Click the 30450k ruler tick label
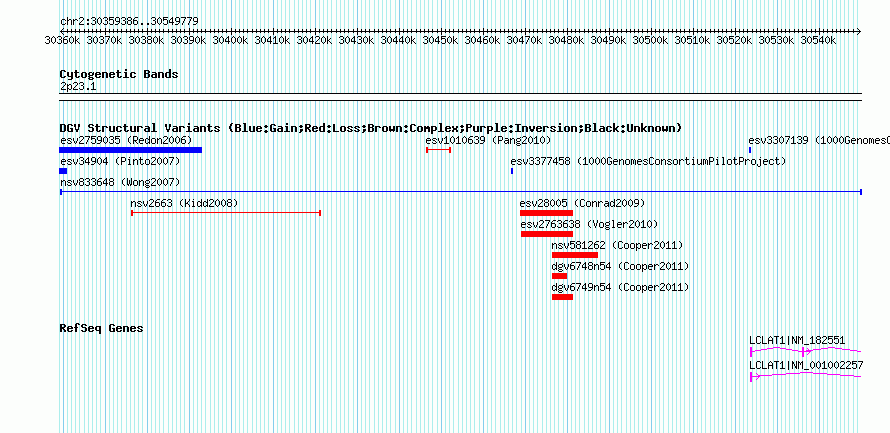The width and height of the screenshot is (890, 433). [x=441, y=40]
